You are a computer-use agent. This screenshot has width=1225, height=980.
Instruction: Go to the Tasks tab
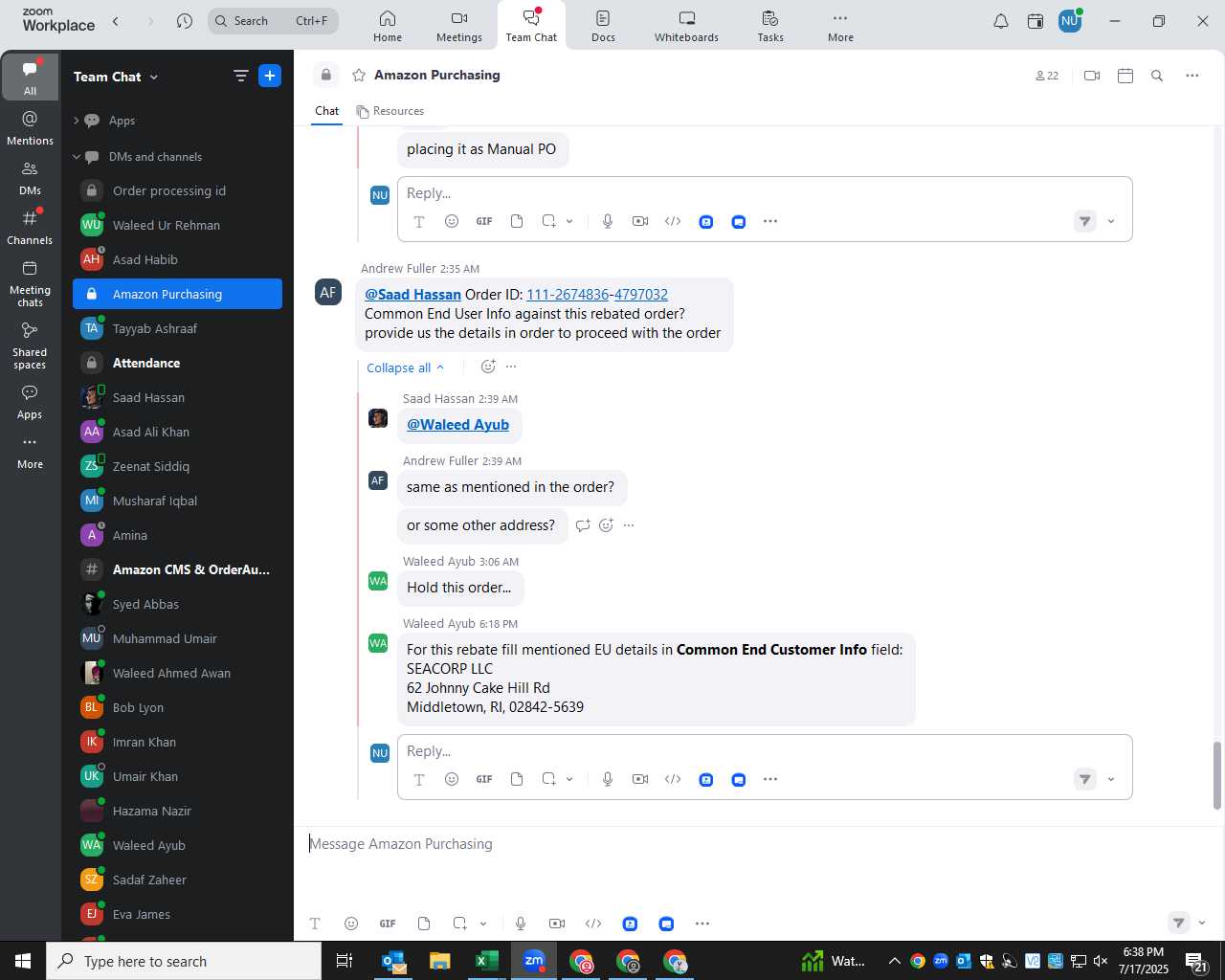770,26
